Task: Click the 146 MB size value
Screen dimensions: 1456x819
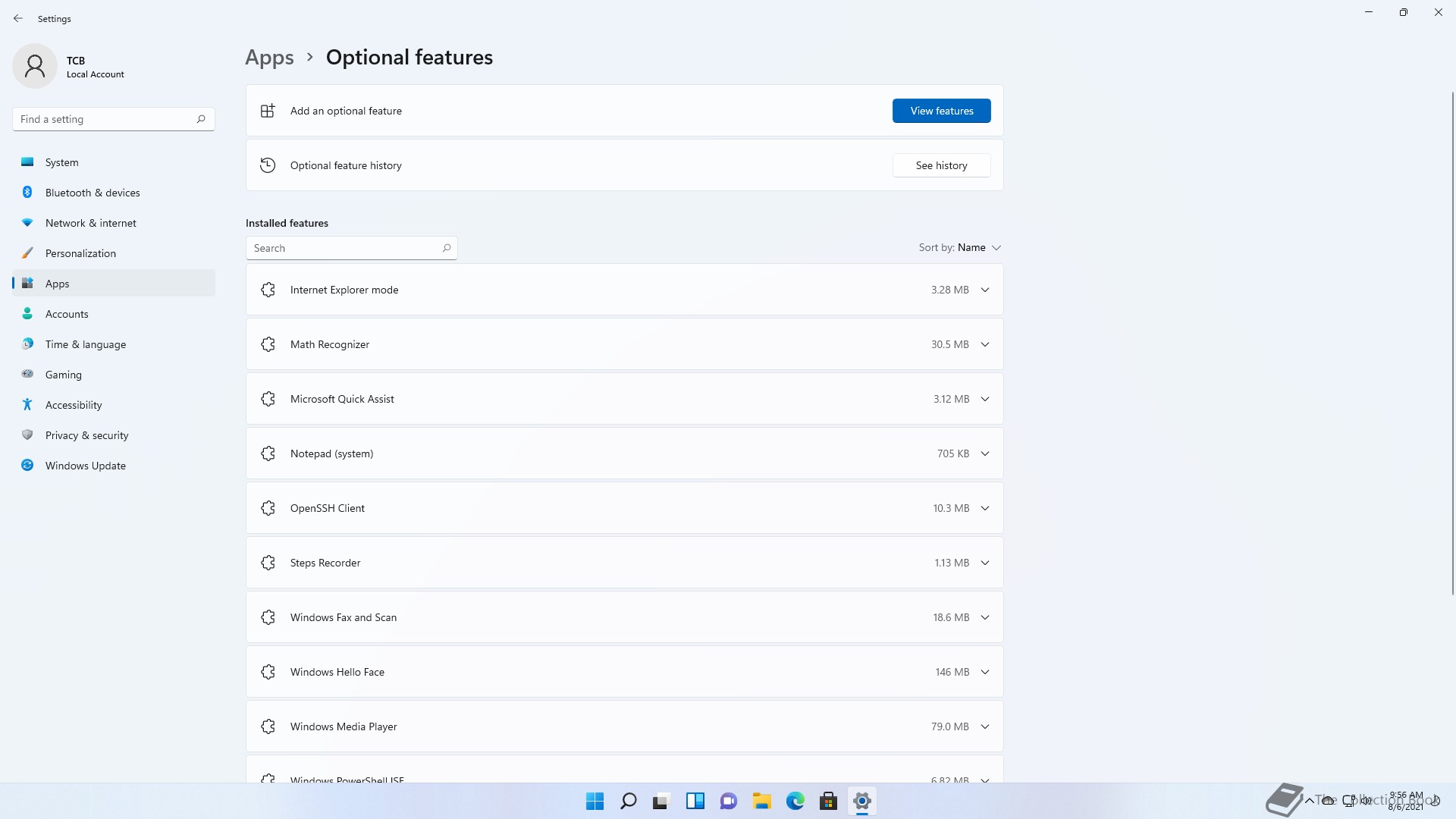Action: pyautogui.click(x=952, y=672)
